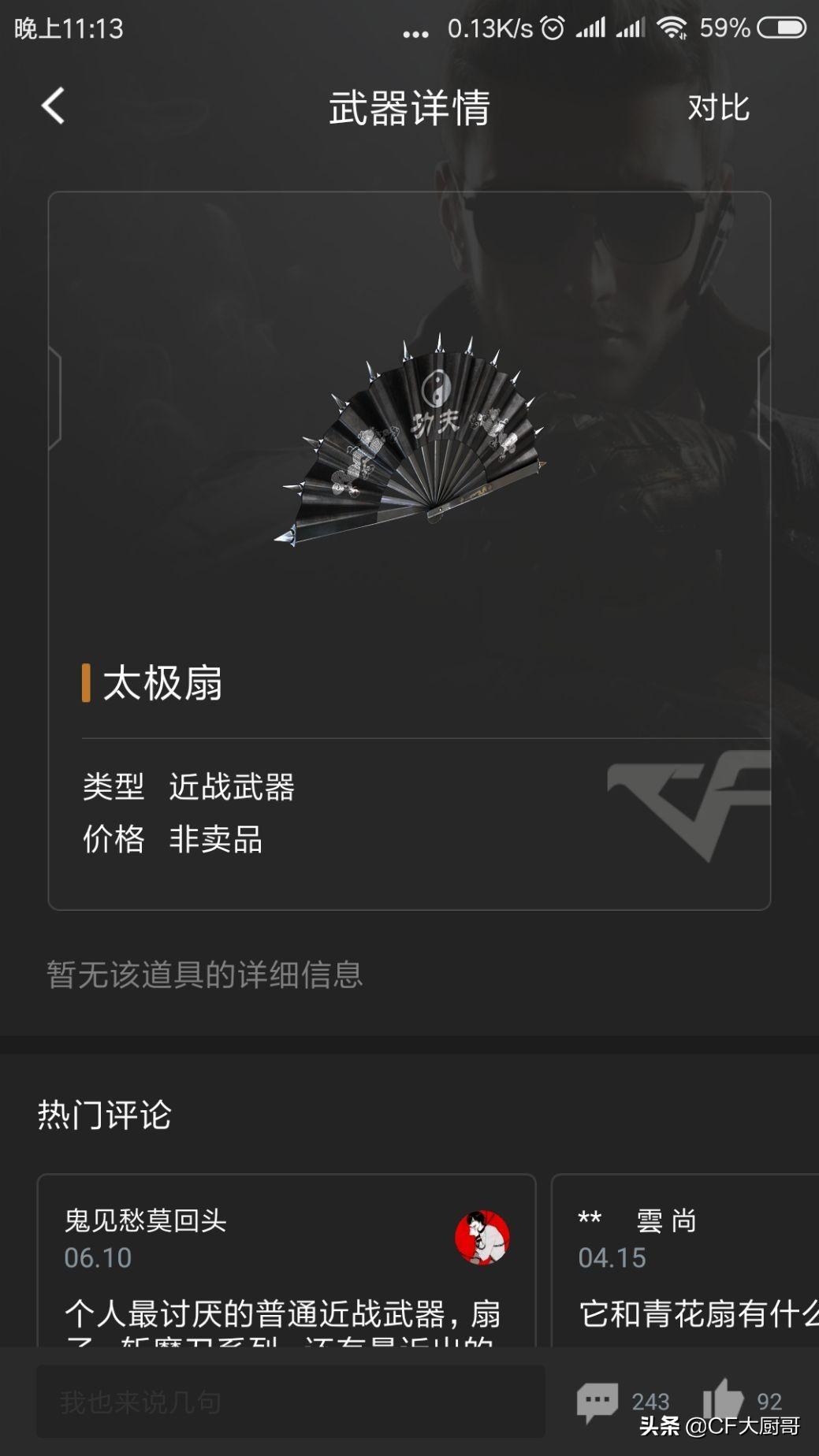
Task: Tap the alarm clock status icon
Action: click(x=553, y=28)
